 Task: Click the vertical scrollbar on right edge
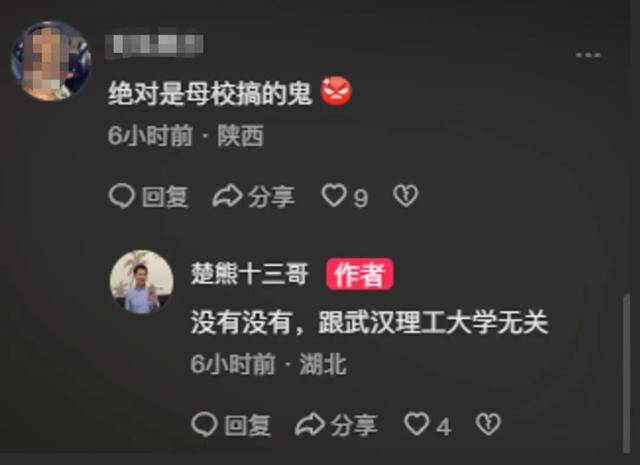point(627,373)
